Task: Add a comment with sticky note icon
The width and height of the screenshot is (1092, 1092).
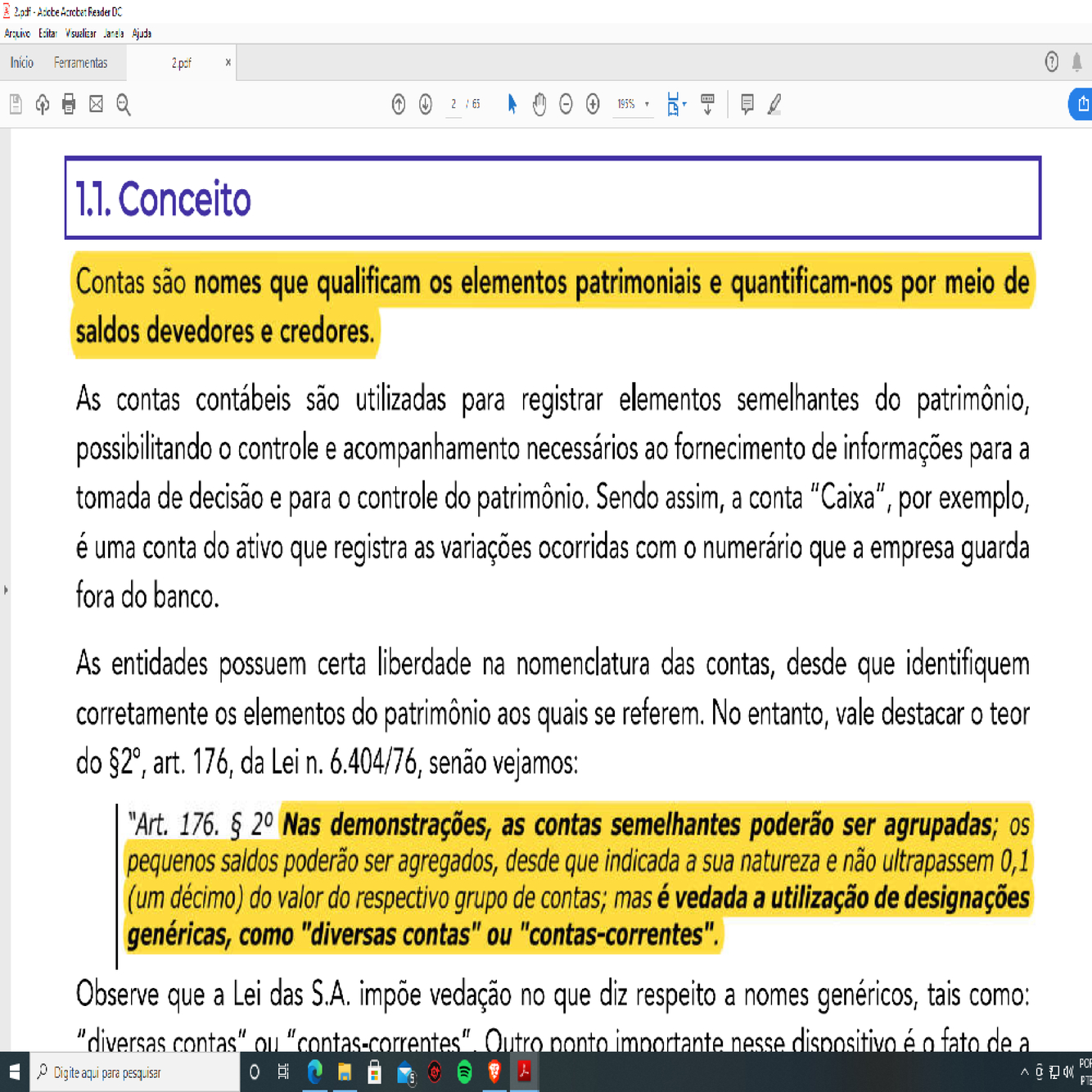Action: [747, 104]
